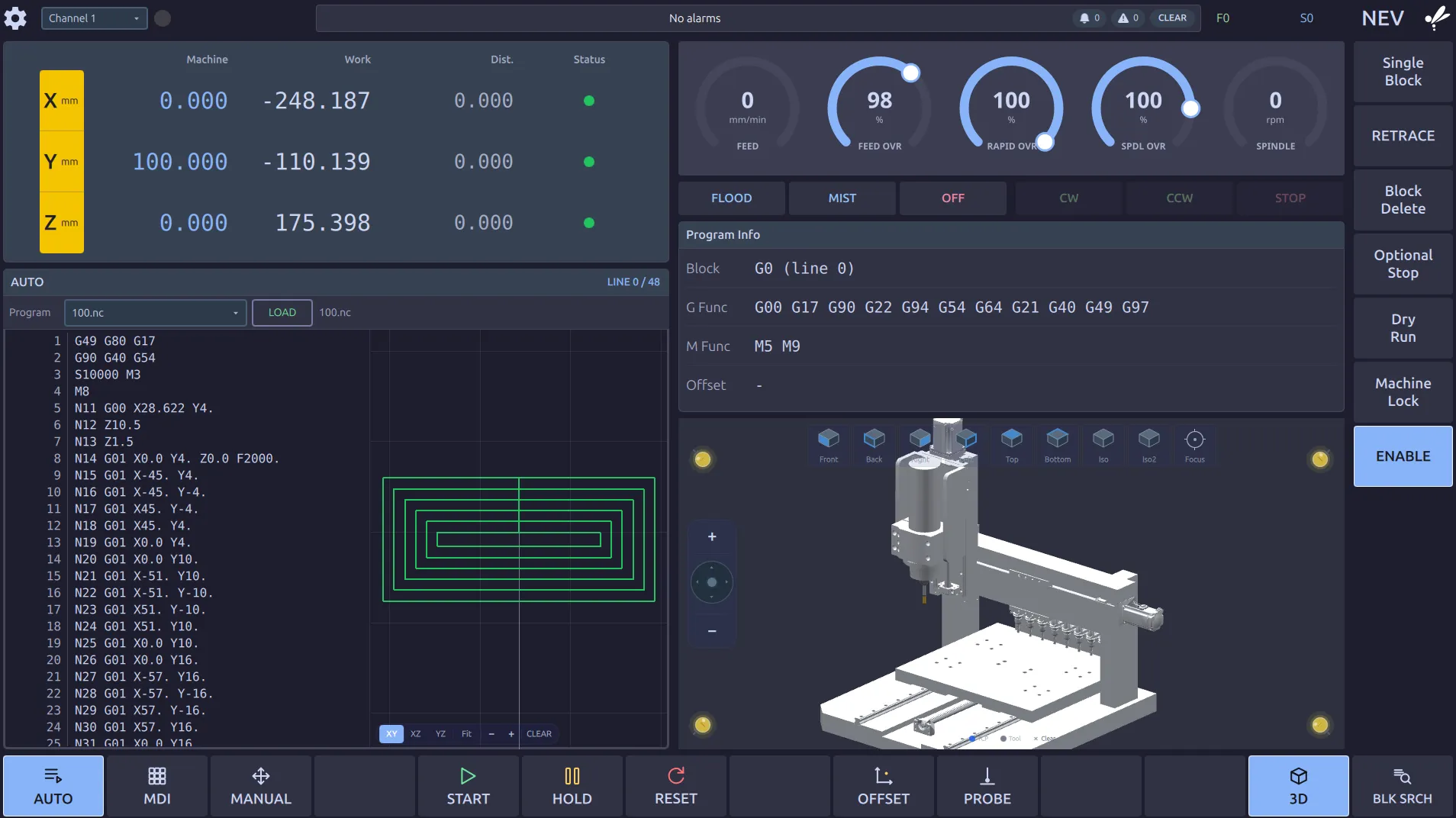Viewport: 1456px width, 818px height.
Task: Zoom out toolpath preview with minus
Action: coord(491,734)
